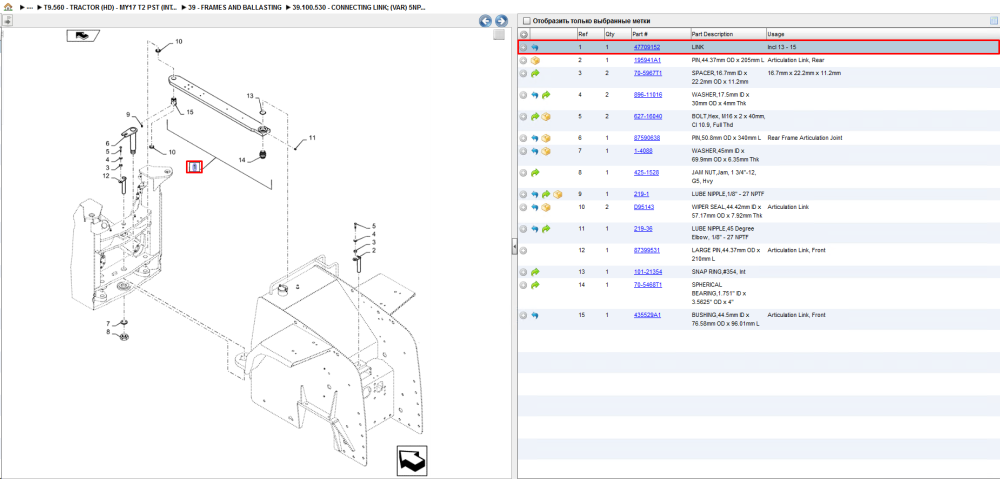Screen dimensions: 1000x479
Task: Open part number 627-16040 link
Action: coord(647,117)
